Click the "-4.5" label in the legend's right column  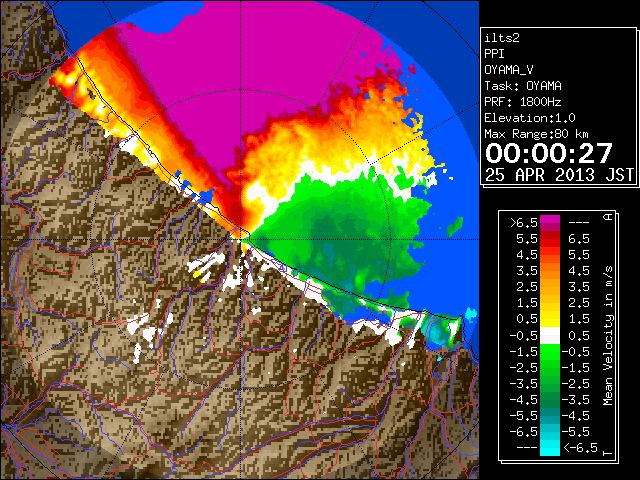[x=576, y=416]
